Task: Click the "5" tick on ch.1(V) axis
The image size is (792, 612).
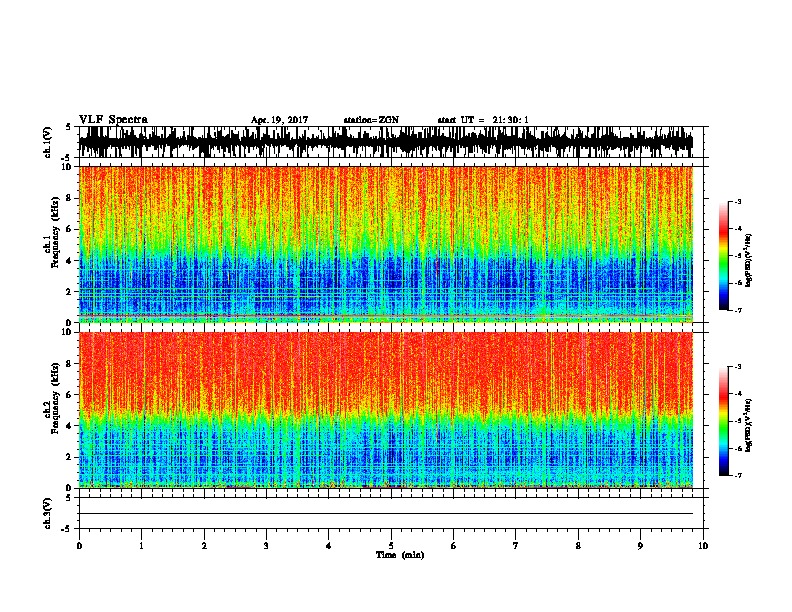Action: pyautogui.click(x=68, y=127)
